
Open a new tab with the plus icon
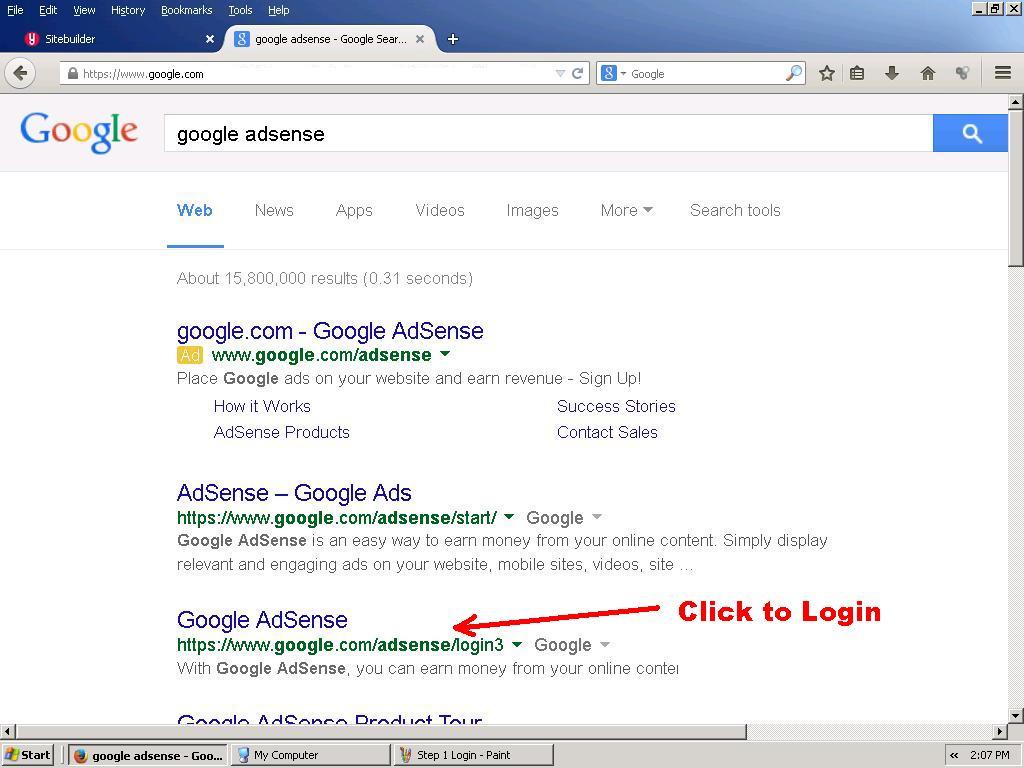click(x=453, y=39)
